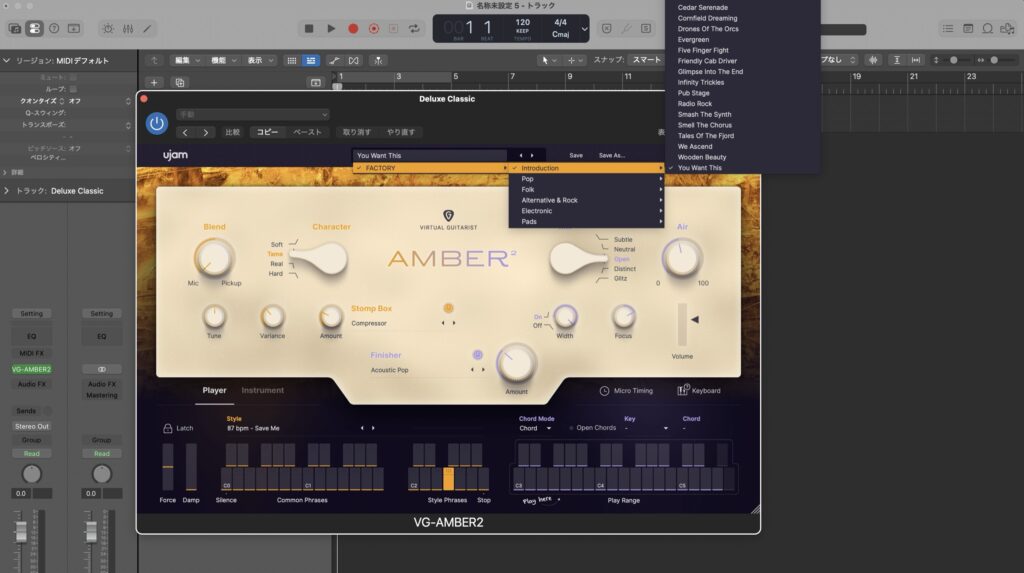Screen dimensions: 1024x573
Task: Open the 表示 menu in tracks area
Action: tap(259, 60)
